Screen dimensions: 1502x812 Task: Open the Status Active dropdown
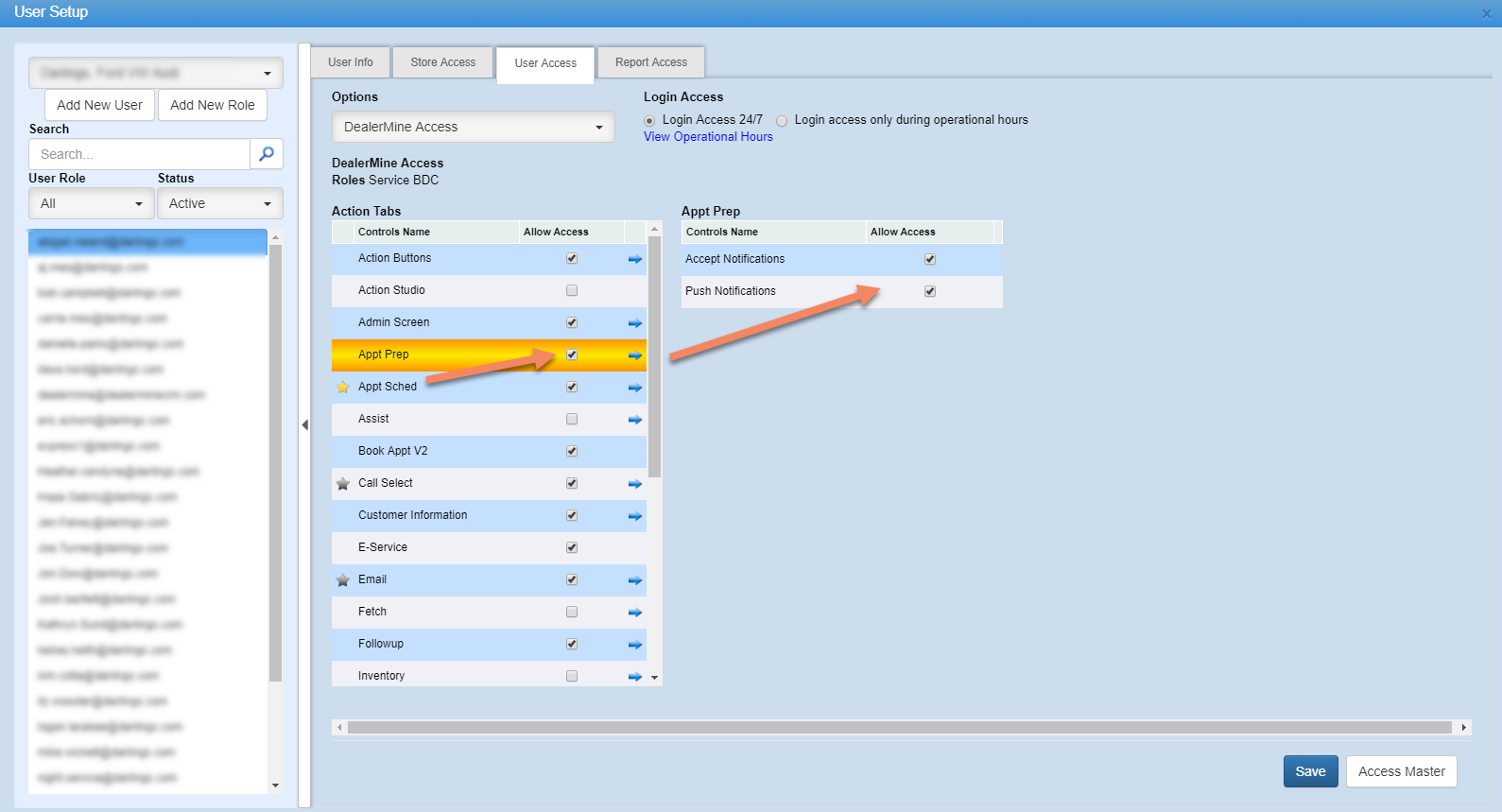tap(219, 203)
